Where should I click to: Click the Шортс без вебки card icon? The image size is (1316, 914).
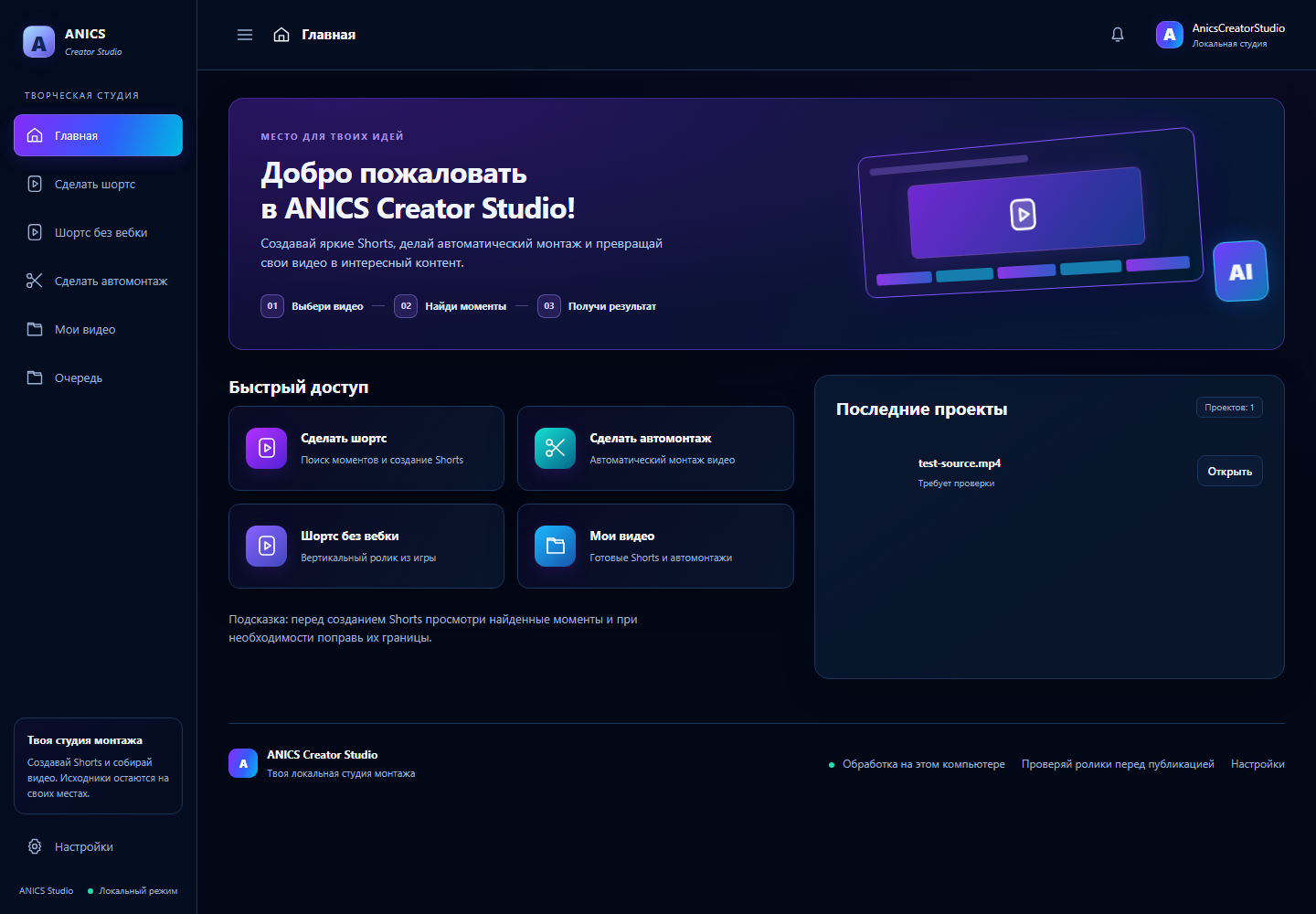[267, 546]
